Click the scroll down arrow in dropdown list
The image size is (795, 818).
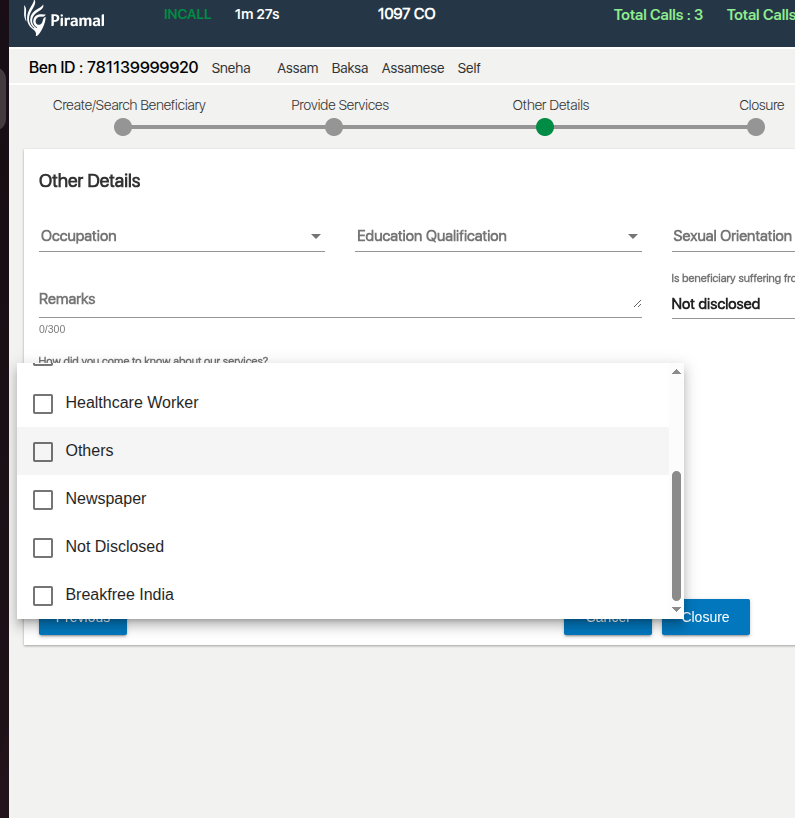676,609
